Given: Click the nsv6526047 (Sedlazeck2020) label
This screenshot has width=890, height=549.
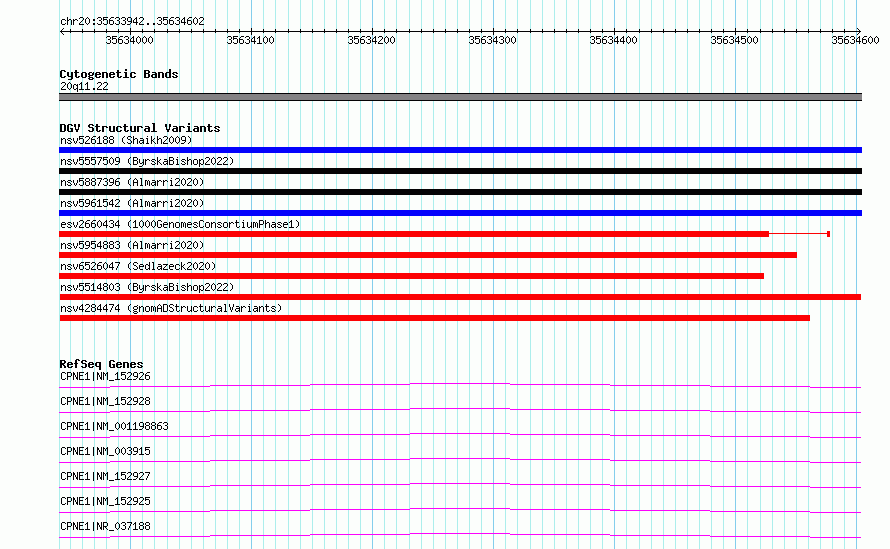Looking at the screenshot, I should click(138, 266).
